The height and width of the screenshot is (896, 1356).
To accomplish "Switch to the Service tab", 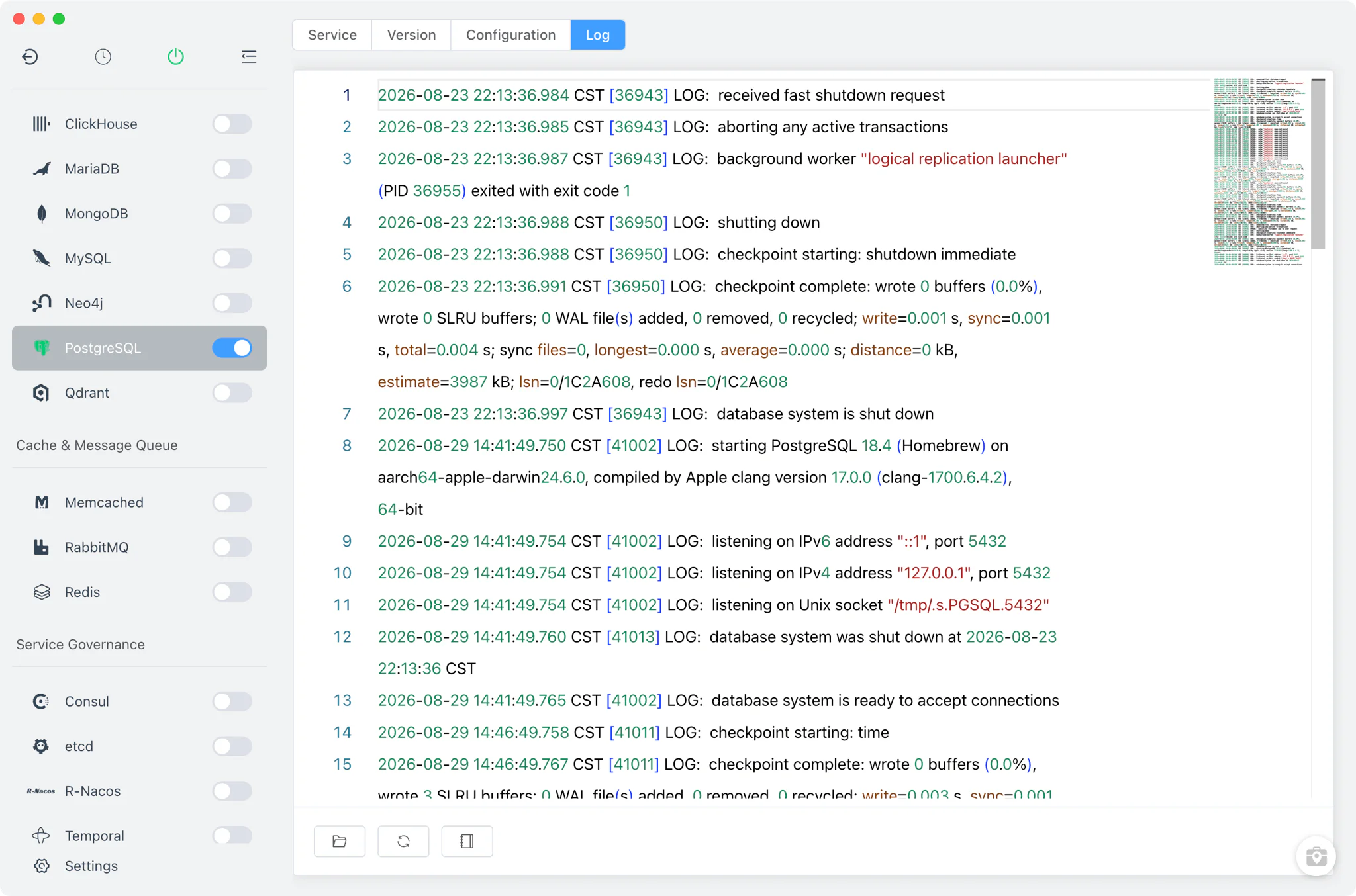I will tap(332, 34).
